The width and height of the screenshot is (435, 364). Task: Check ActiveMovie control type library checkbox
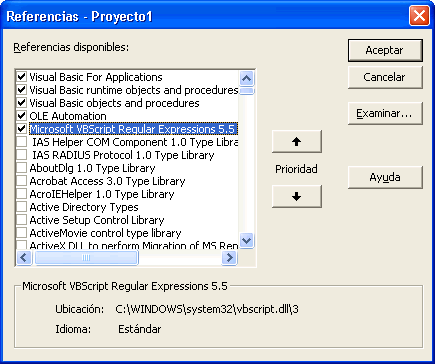22,233
